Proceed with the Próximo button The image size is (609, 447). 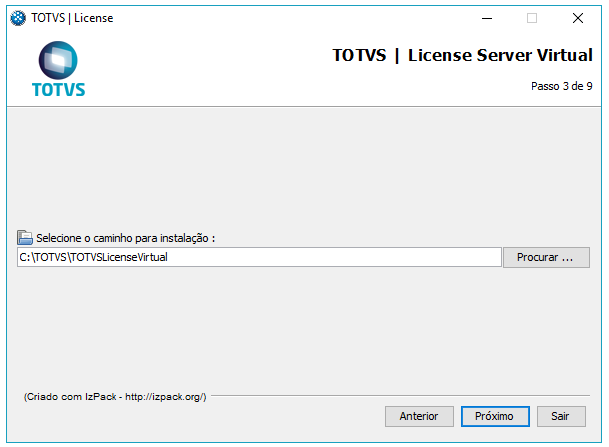point(494,416)
